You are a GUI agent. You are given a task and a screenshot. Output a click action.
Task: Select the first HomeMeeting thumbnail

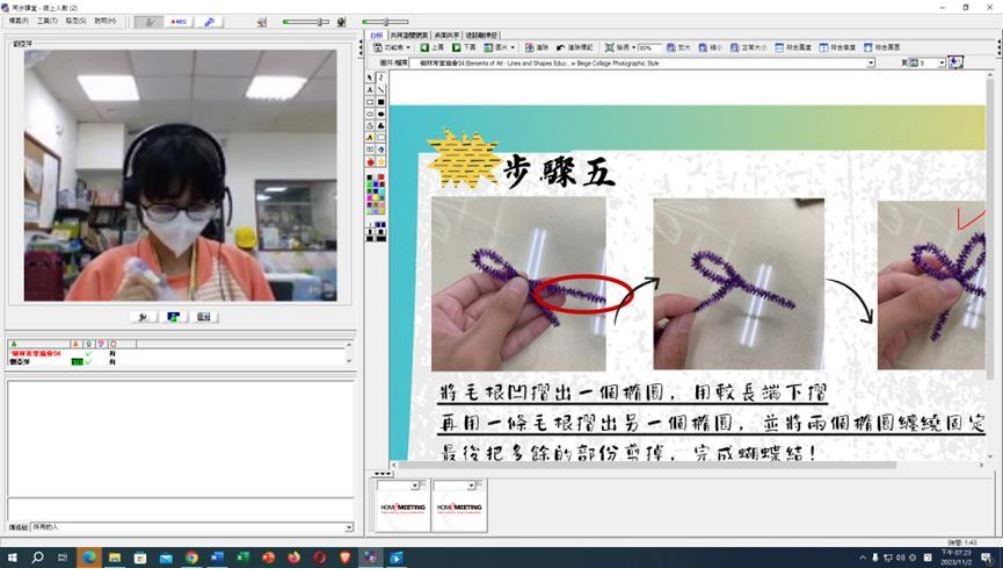click(x=402, y=507)
